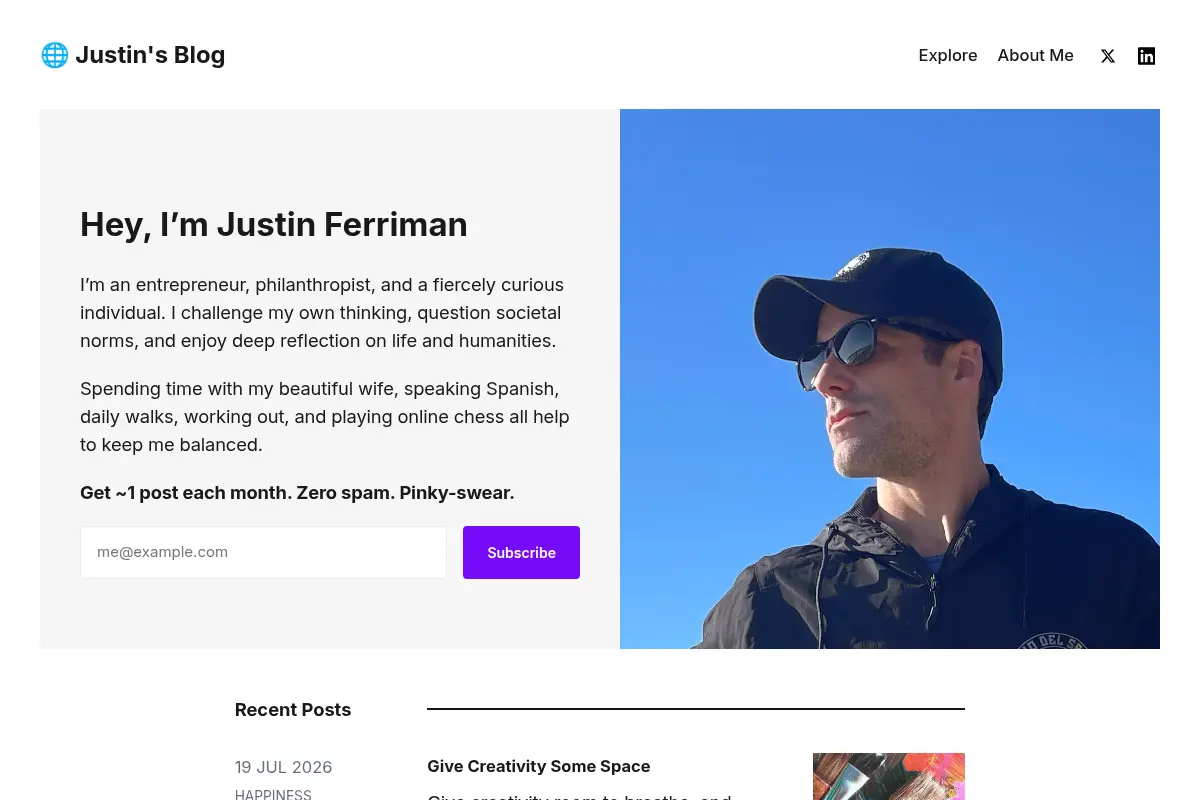The height and width of the screenshot is (800, 1200).
Task: Focus the me@example.com email field
Action: tap(263, 552)
